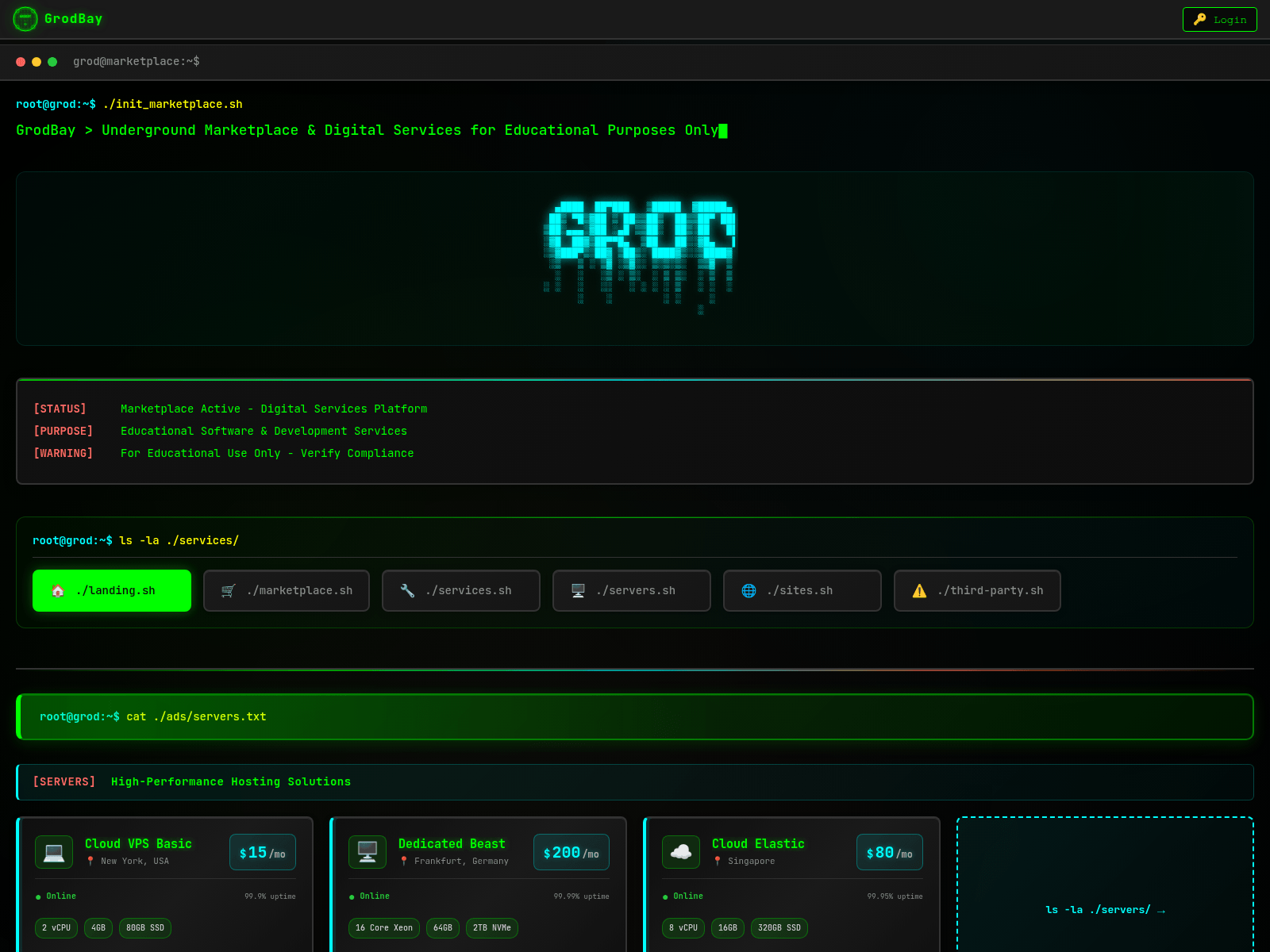This screenshot has height=952, width=1270.
Task: Click the pin icon beside Singapore
Action: 718,862
